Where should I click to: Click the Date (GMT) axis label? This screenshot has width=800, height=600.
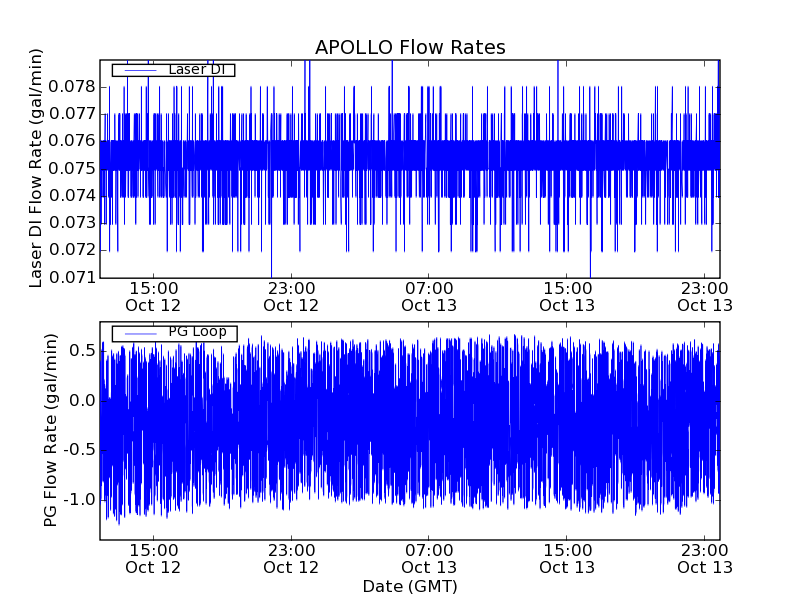pyautogui.click(x=410, y=586)
